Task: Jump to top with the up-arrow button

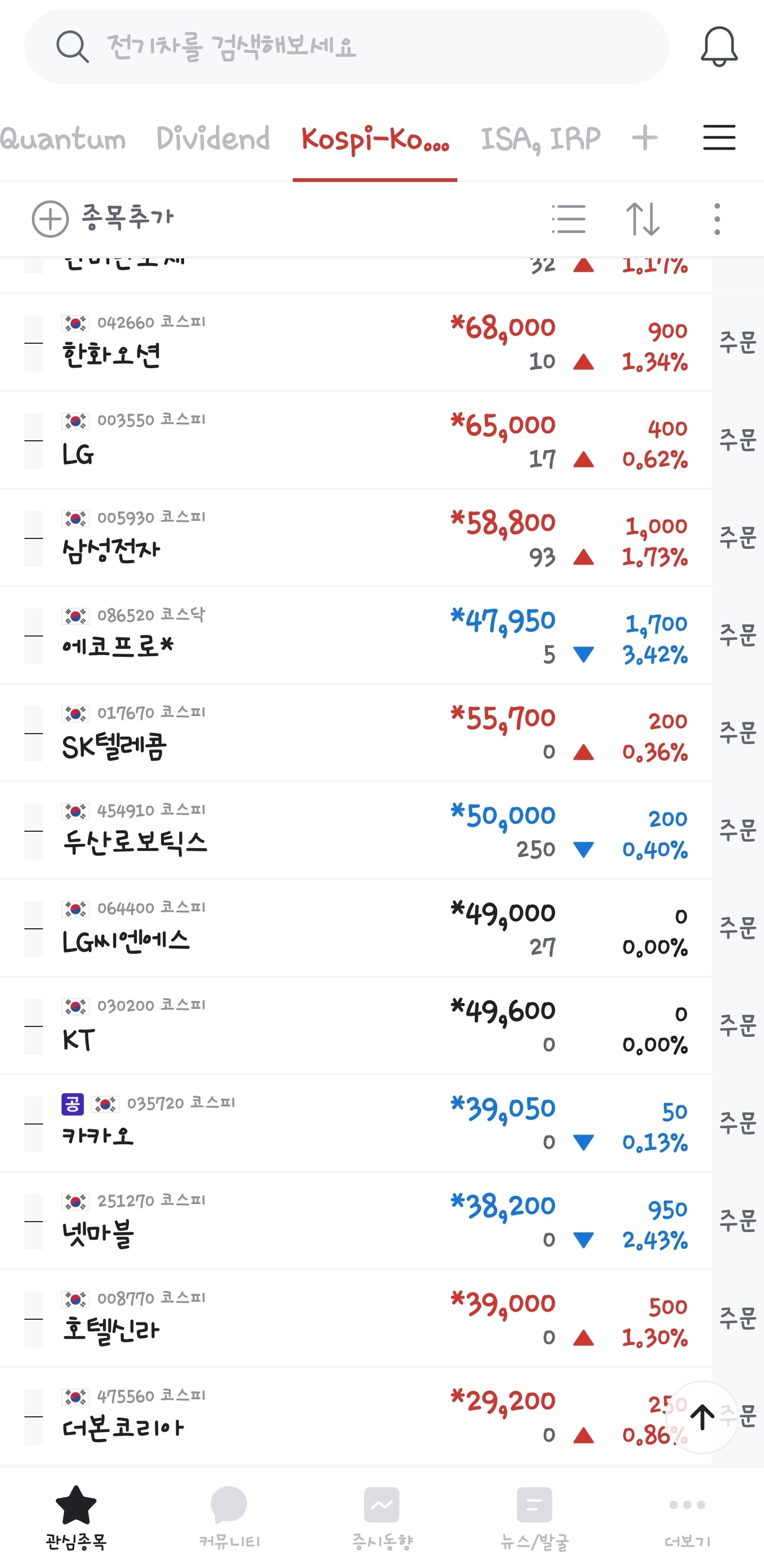Action: pos(702,1418)
